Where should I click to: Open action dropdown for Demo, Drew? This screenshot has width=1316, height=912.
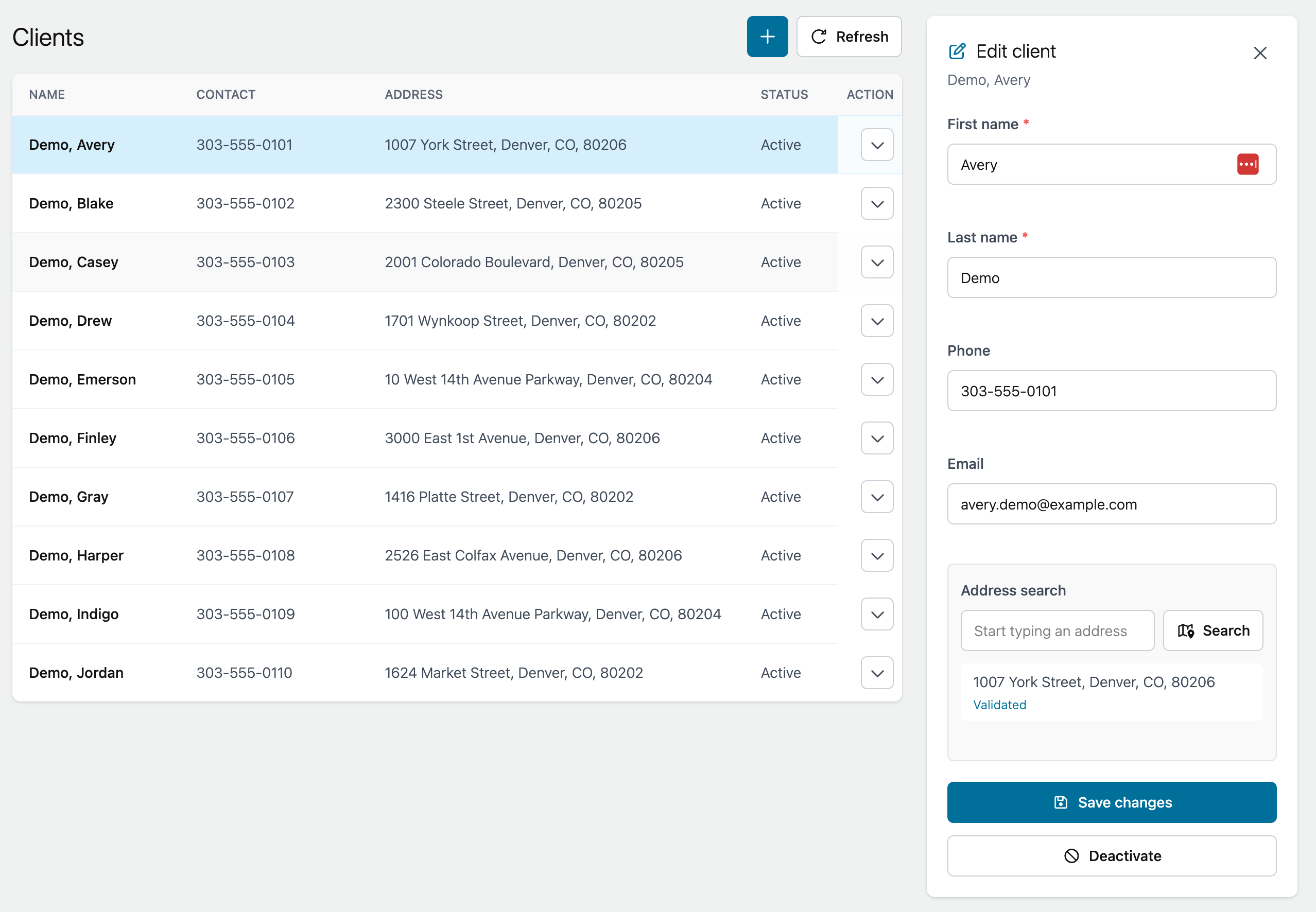tap(877, 321)
